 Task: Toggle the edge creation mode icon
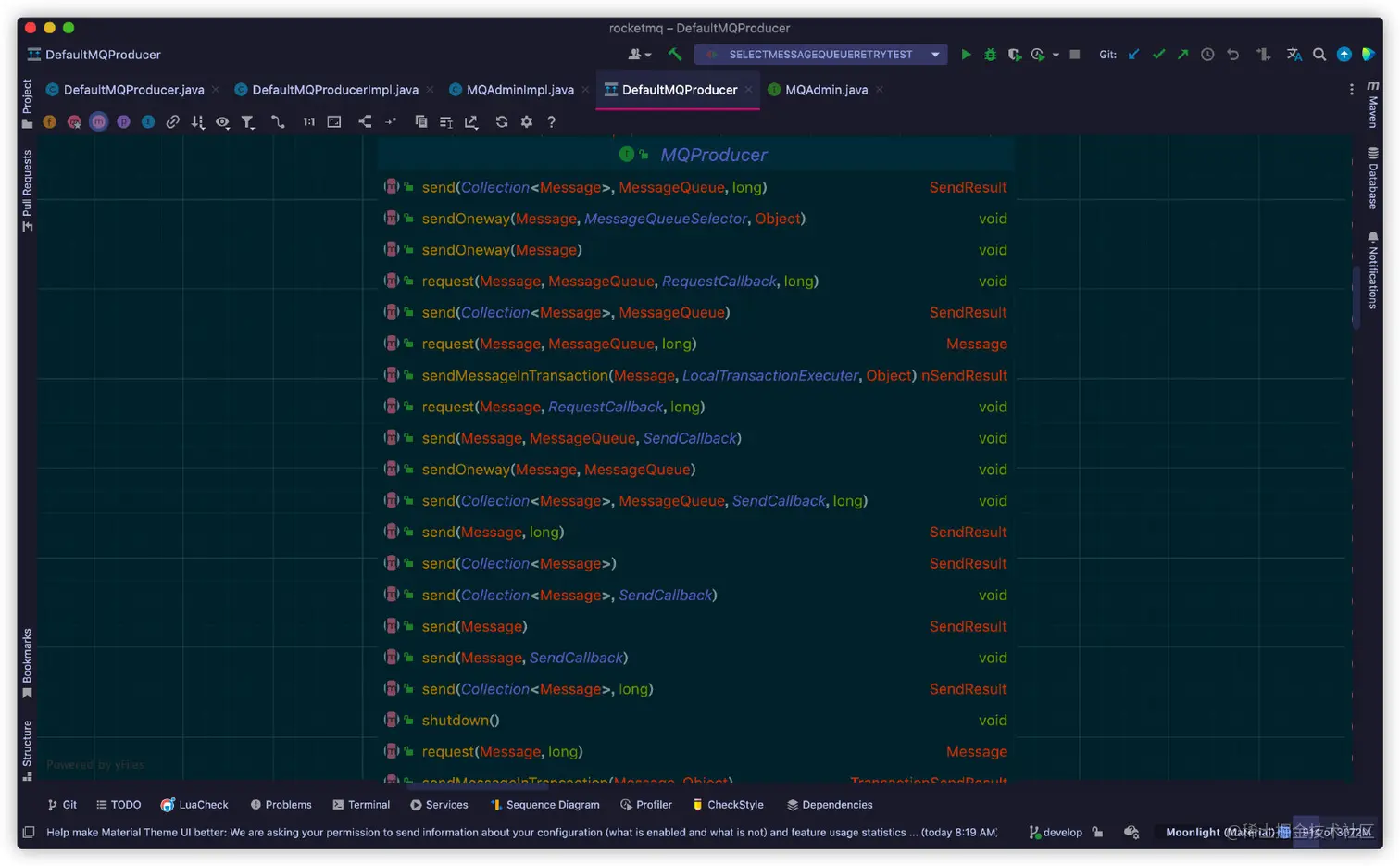[278, 121]
